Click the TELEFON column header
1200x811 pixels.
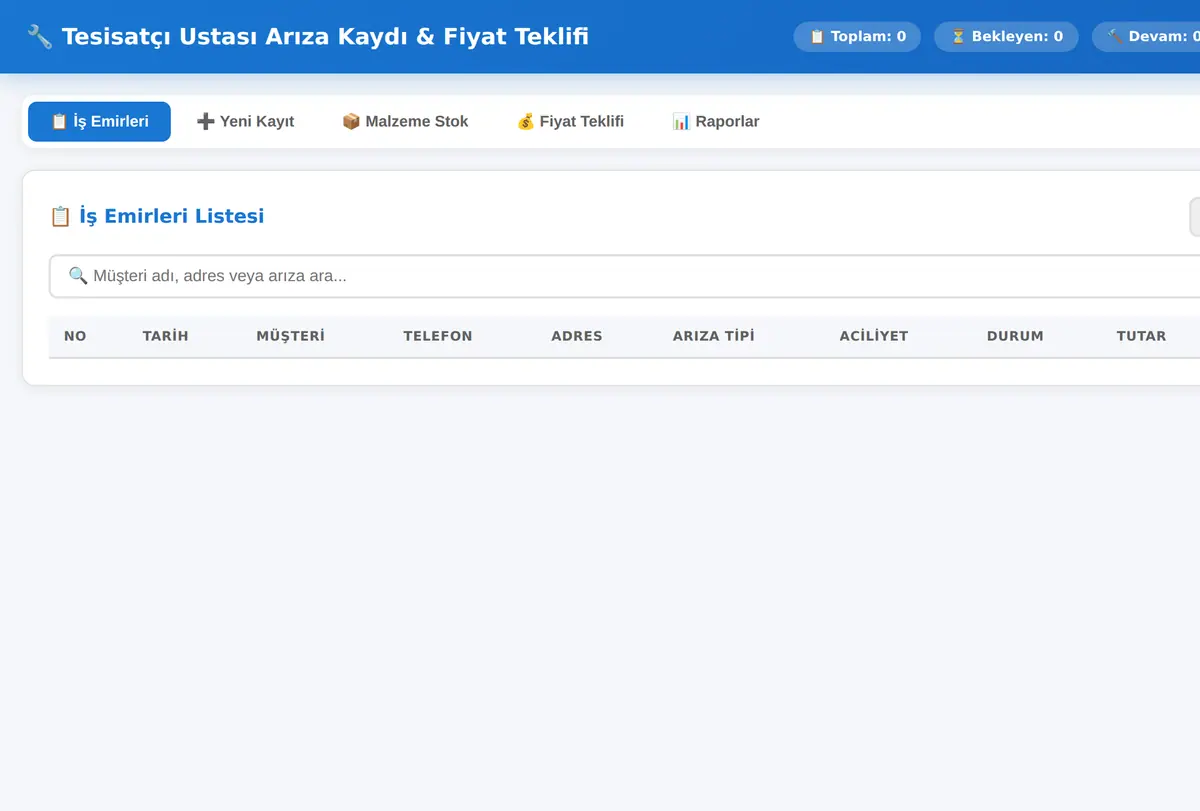(x=438, y=336)
